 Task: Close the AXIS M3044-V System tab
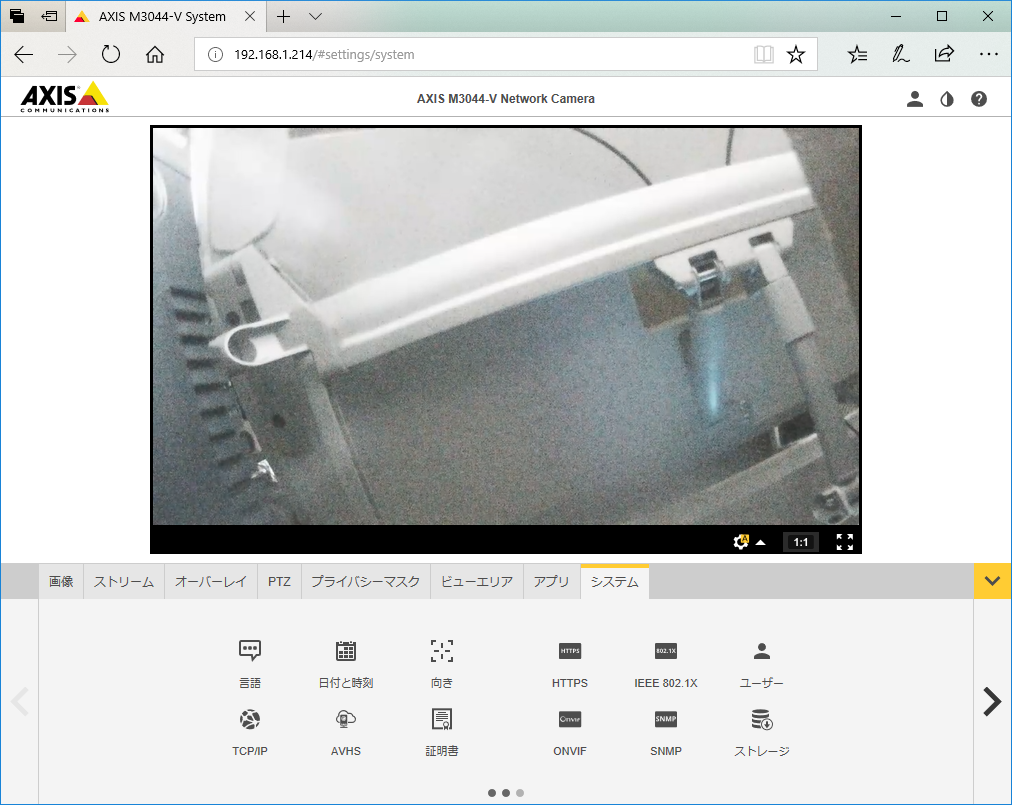click(x=250, y=16)
